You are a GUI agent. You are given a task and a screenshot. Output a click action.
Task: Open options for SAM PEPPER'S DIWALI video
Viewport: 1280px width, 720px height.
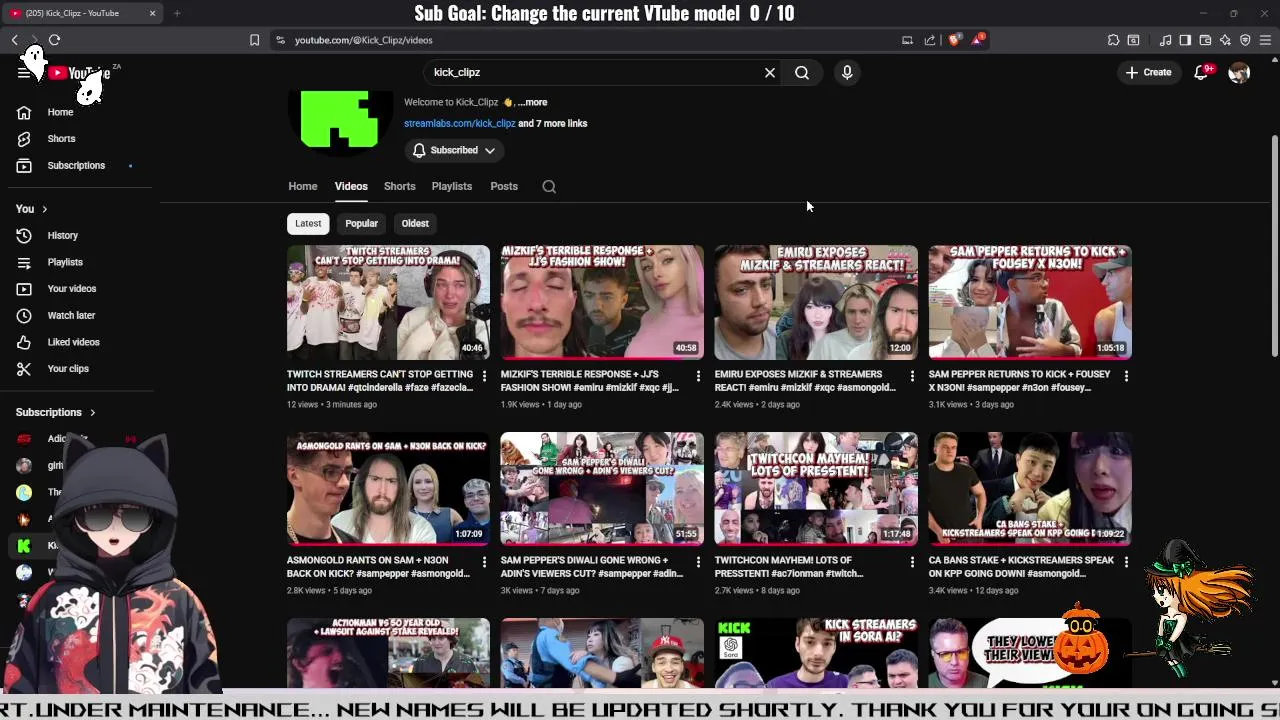698,562
